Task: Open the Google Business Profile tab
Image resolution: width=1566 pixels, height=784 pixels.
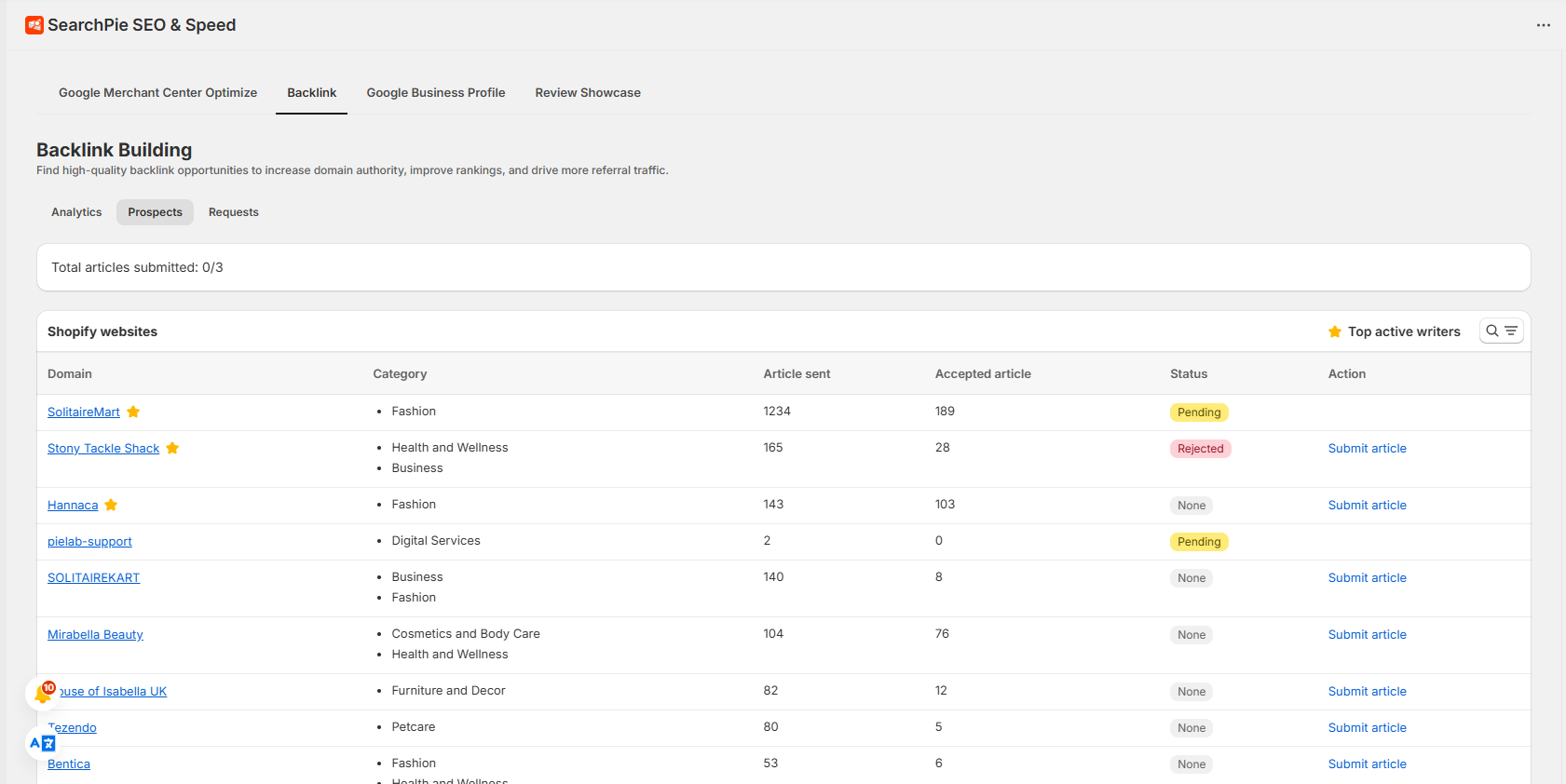Action: pos(436,93)
